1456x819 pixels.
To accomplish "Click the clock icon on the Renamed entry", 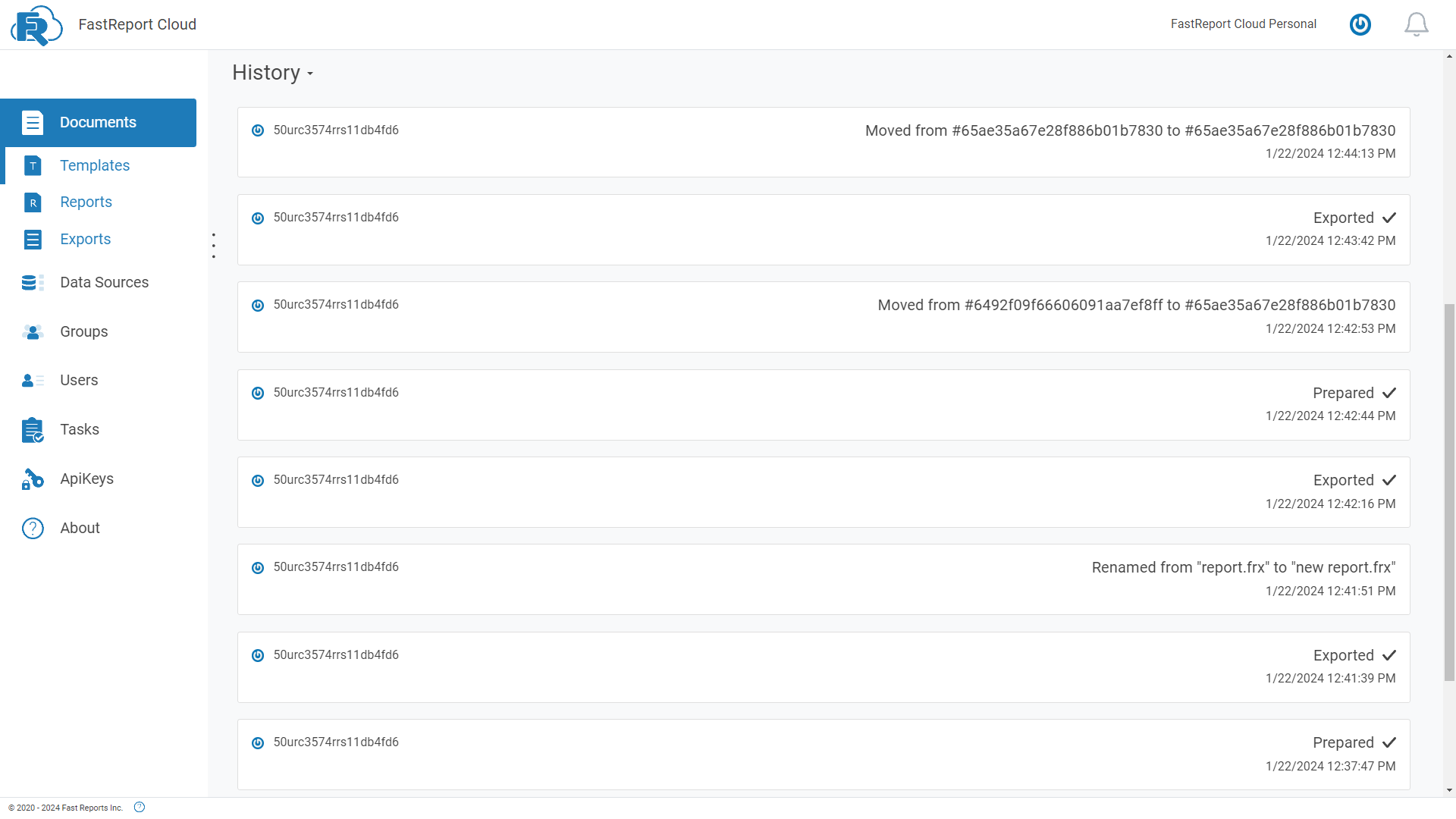I will click(x=258, y=567).
